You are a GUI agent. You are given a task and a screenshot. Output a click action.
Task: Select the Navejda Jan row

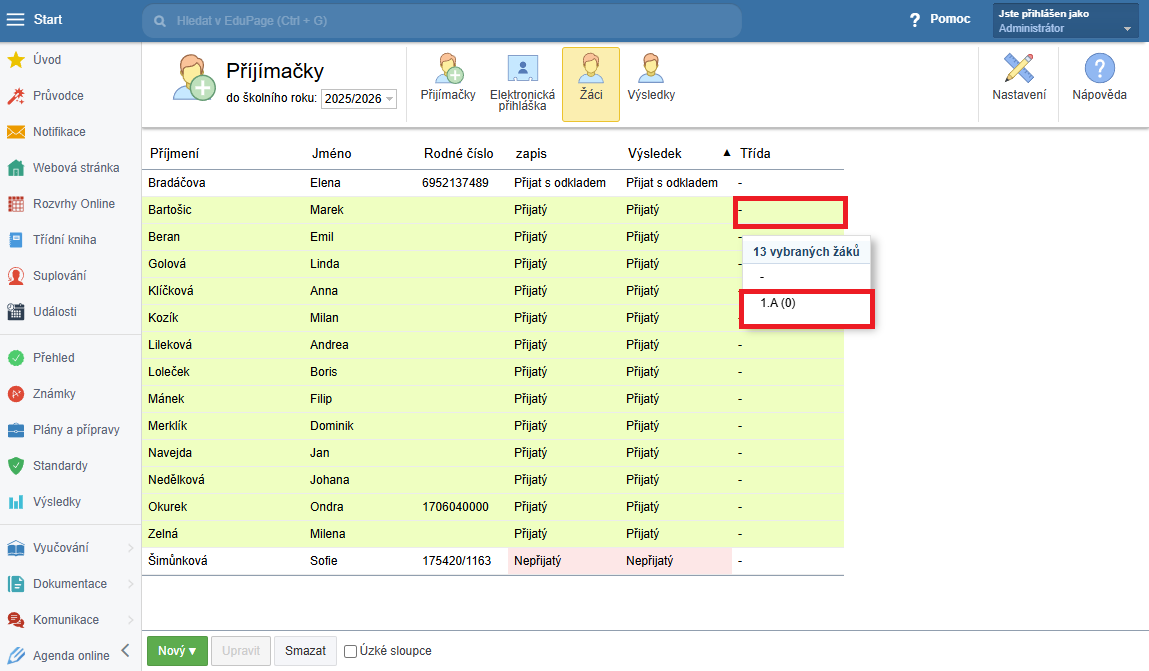492,453
